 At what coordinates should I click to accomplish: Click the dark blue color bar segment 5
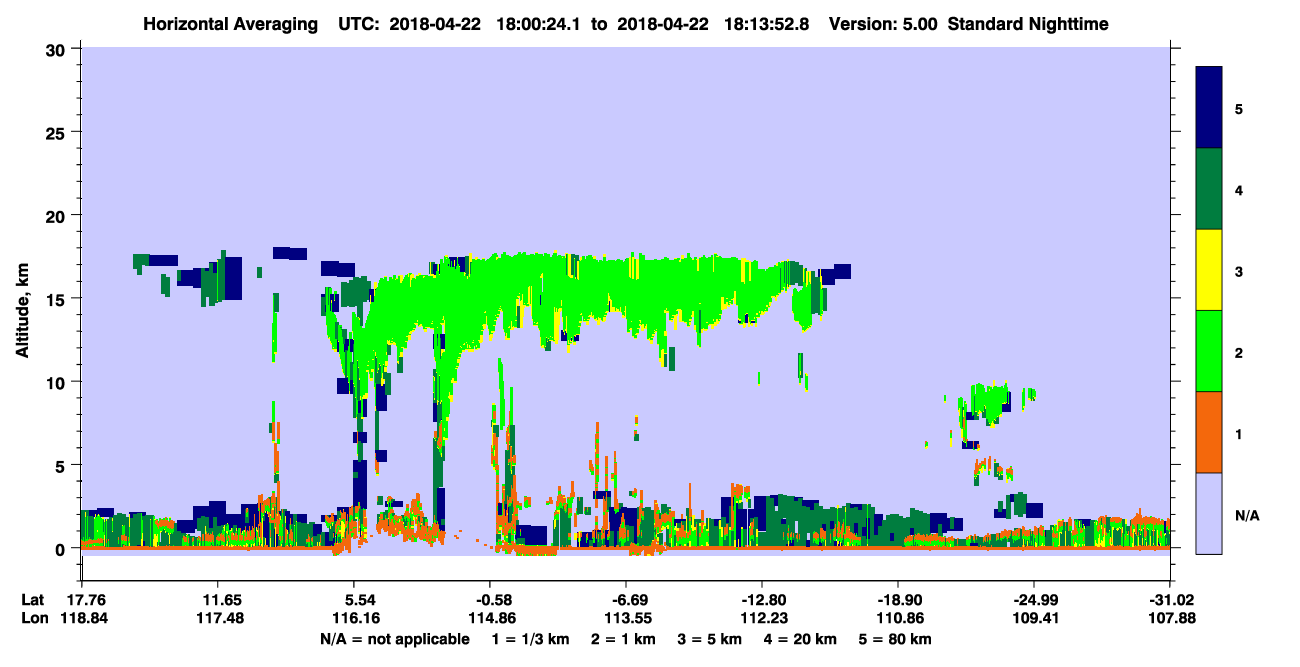(1209, 108)
